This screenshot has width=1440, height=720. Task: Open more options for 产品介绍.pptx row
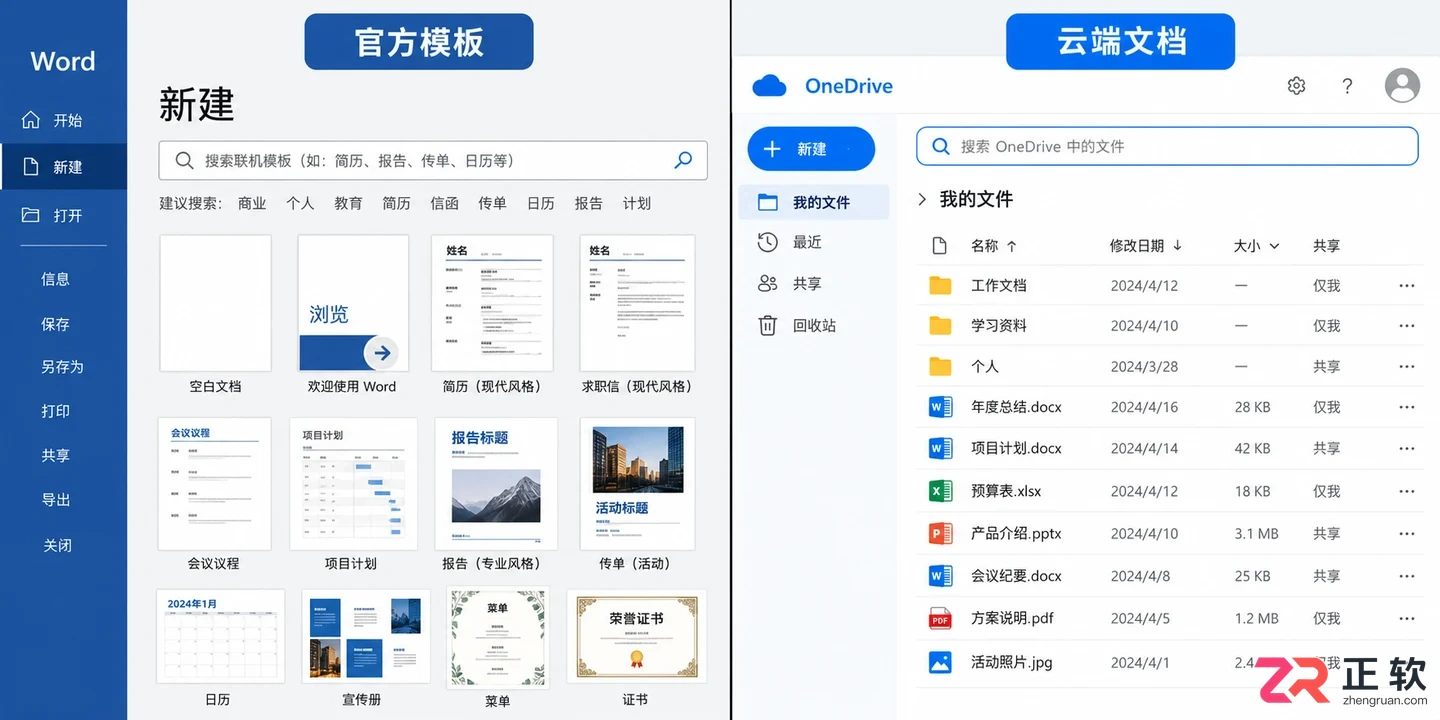pos(1407,534)
